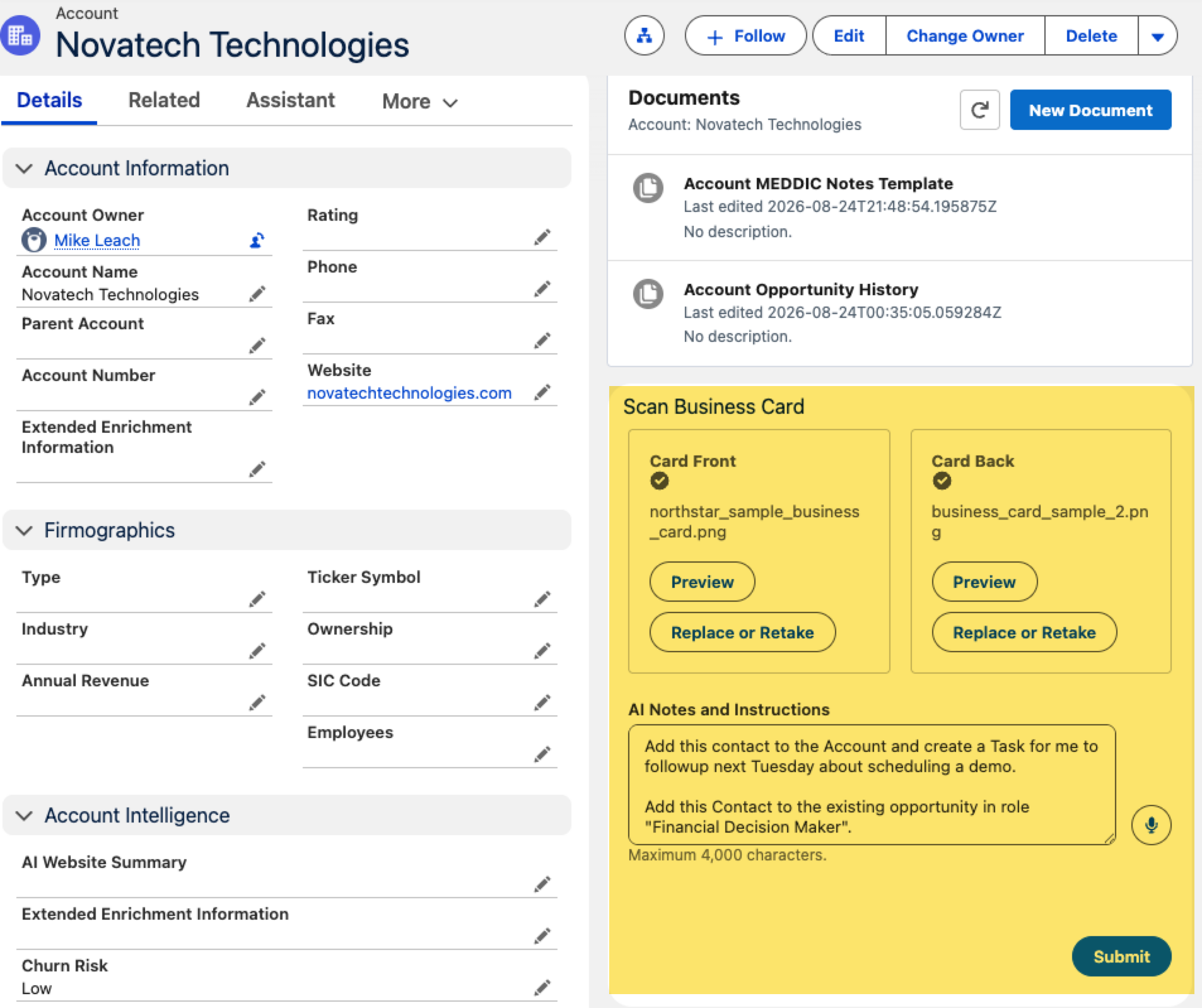Screen dimensions: 1202x1008
Task: Edit the Ownership field pencil
Action: pos(542,650)
